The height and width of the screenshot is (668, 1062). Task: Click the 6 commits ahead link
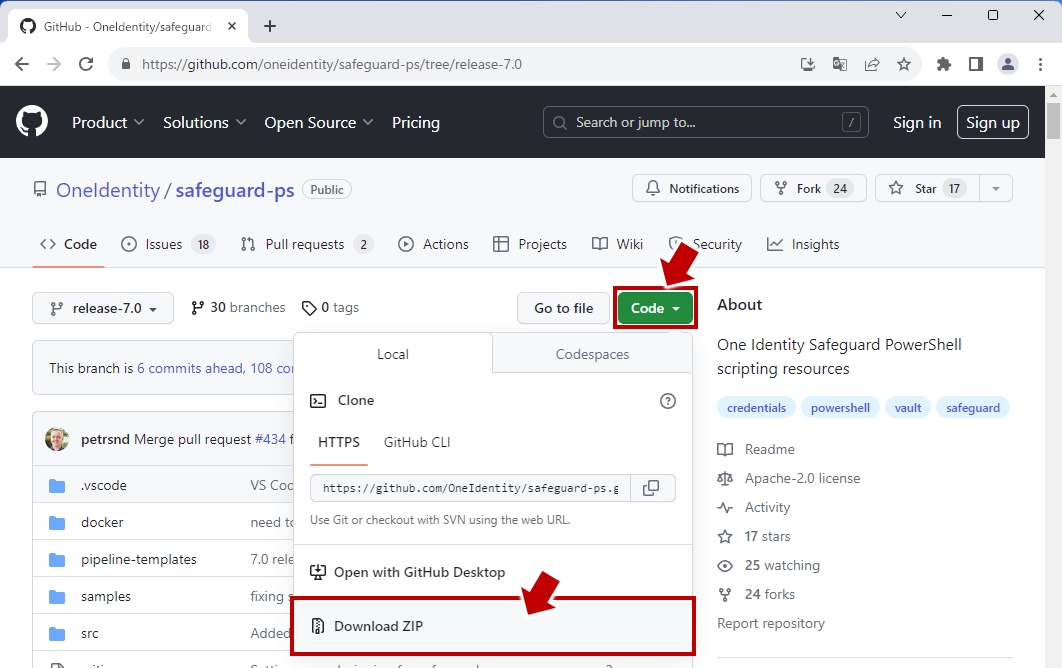[x=190, y=369]
